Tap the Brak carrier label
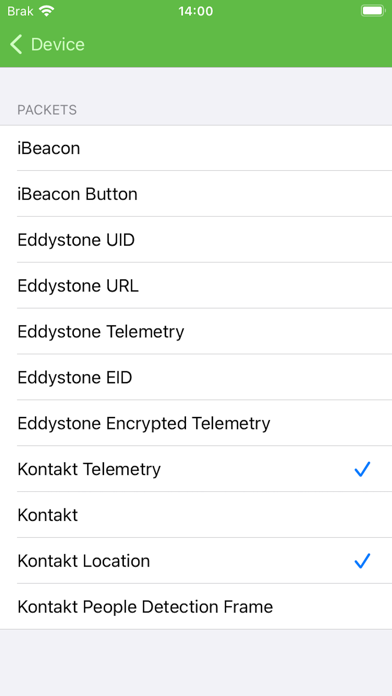This screenshot has width=392, height=696. [20, 11]
